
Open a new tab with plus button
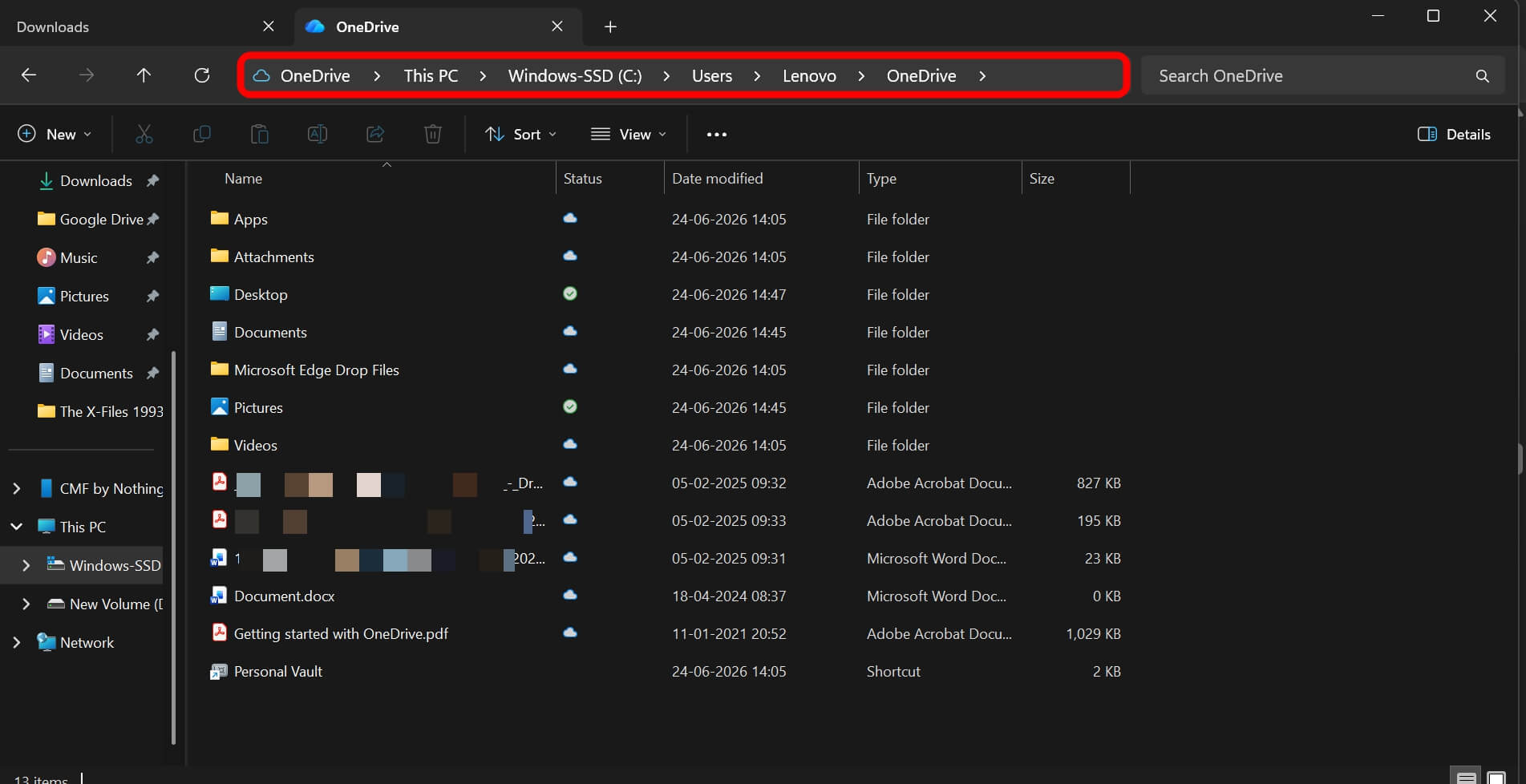[x=610, y=27]
